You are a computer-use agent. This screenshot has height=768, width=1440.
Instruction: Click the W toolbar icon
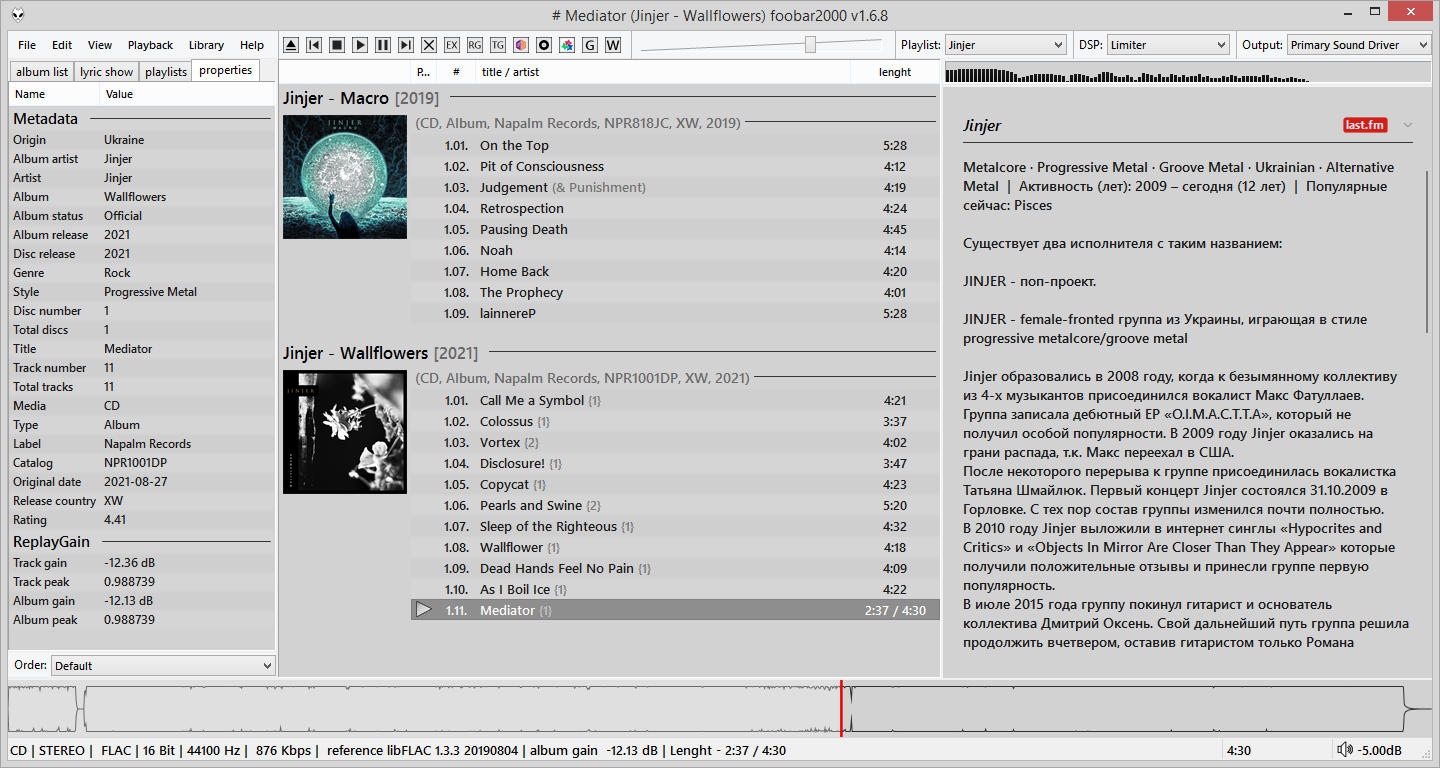(x=613, y=45)
